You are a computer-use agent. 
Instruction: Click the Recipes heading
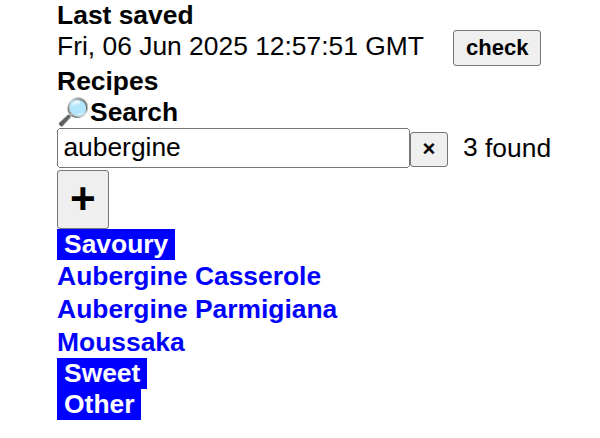click(x=108, y=81)
